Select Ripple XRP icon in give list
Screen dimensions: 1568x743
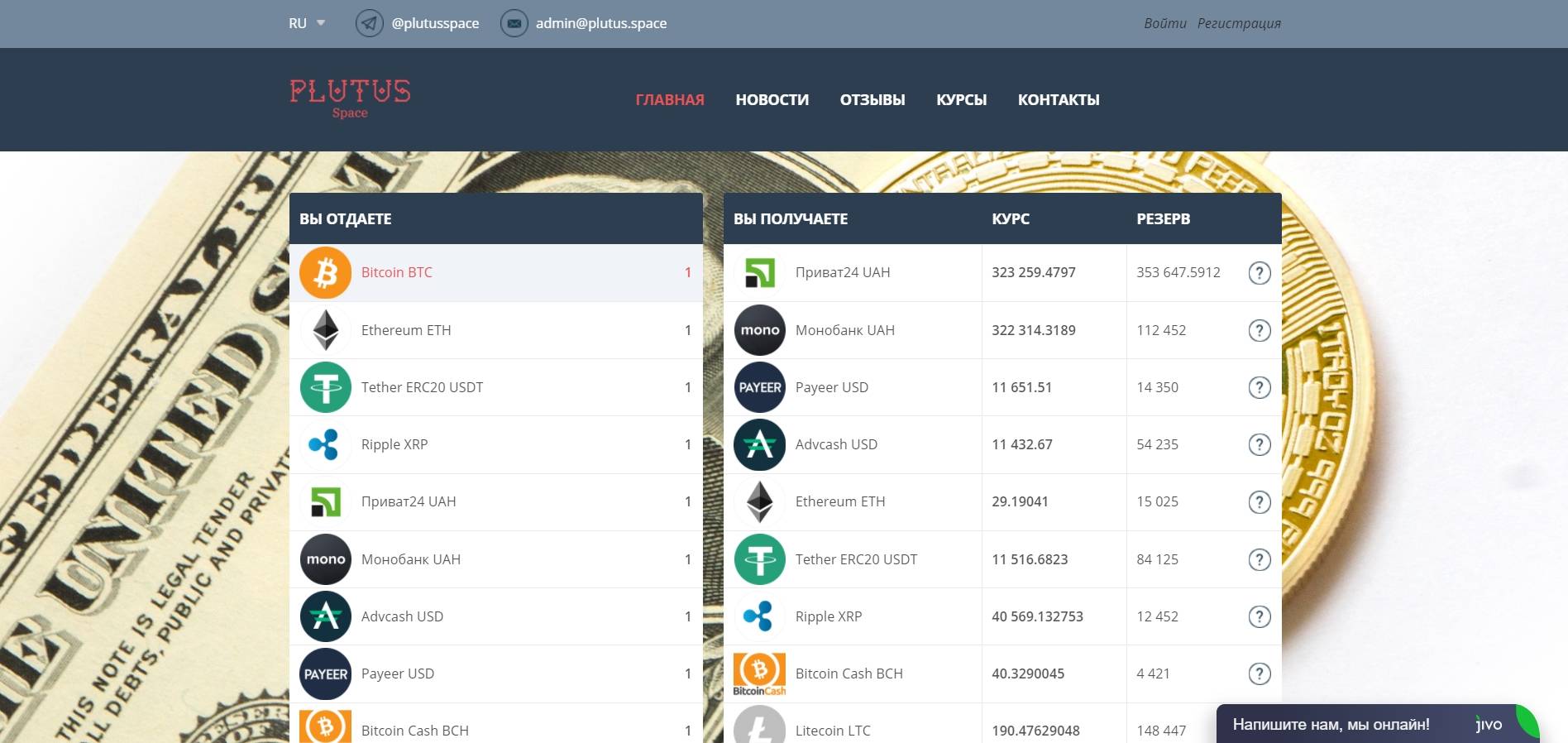tap(326, 444)
